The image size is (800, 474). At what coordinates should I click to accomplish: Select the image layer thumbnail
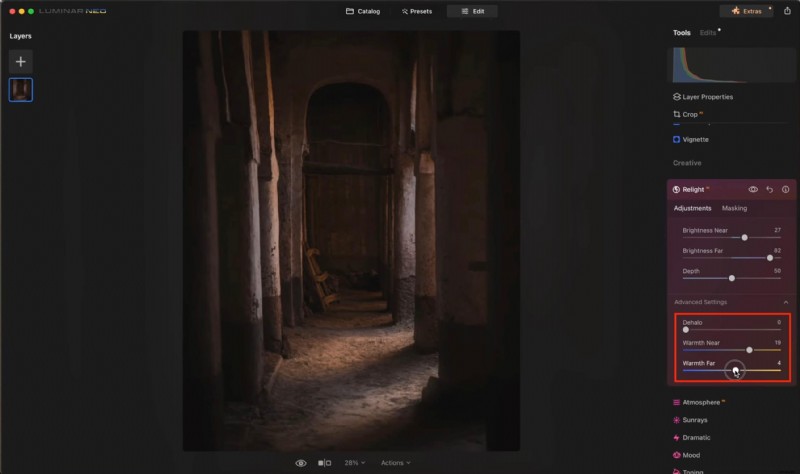[20, 90]
